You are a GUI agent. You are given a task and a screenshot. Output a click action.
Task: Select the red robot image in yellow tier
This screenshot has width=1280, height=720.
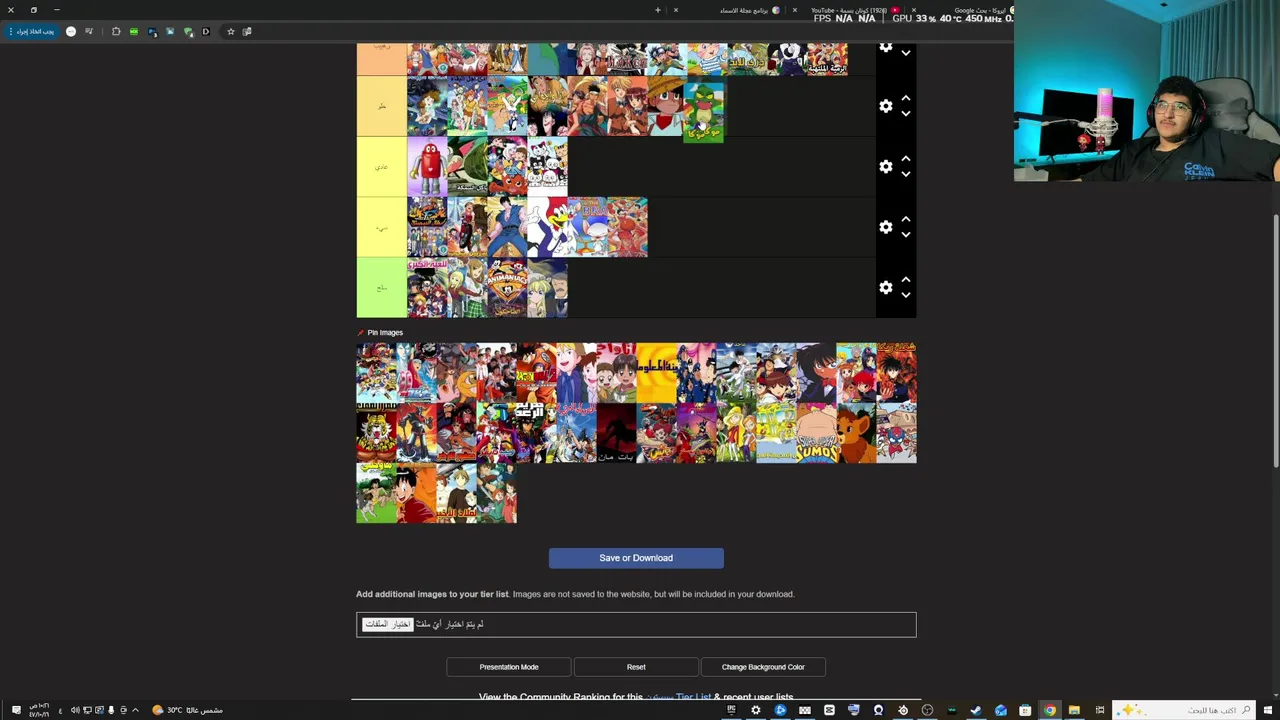[x=427, y=167]
